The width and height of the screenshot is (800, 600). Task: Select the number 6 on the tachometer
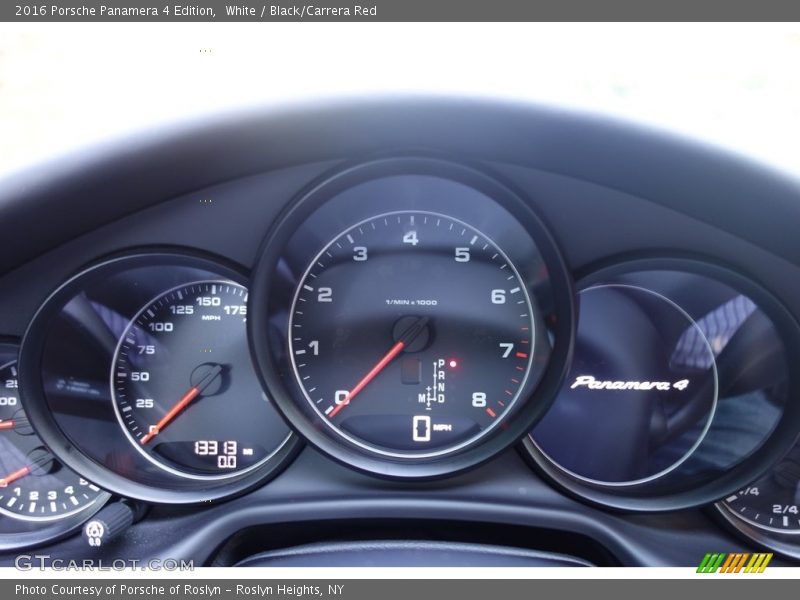498,296
